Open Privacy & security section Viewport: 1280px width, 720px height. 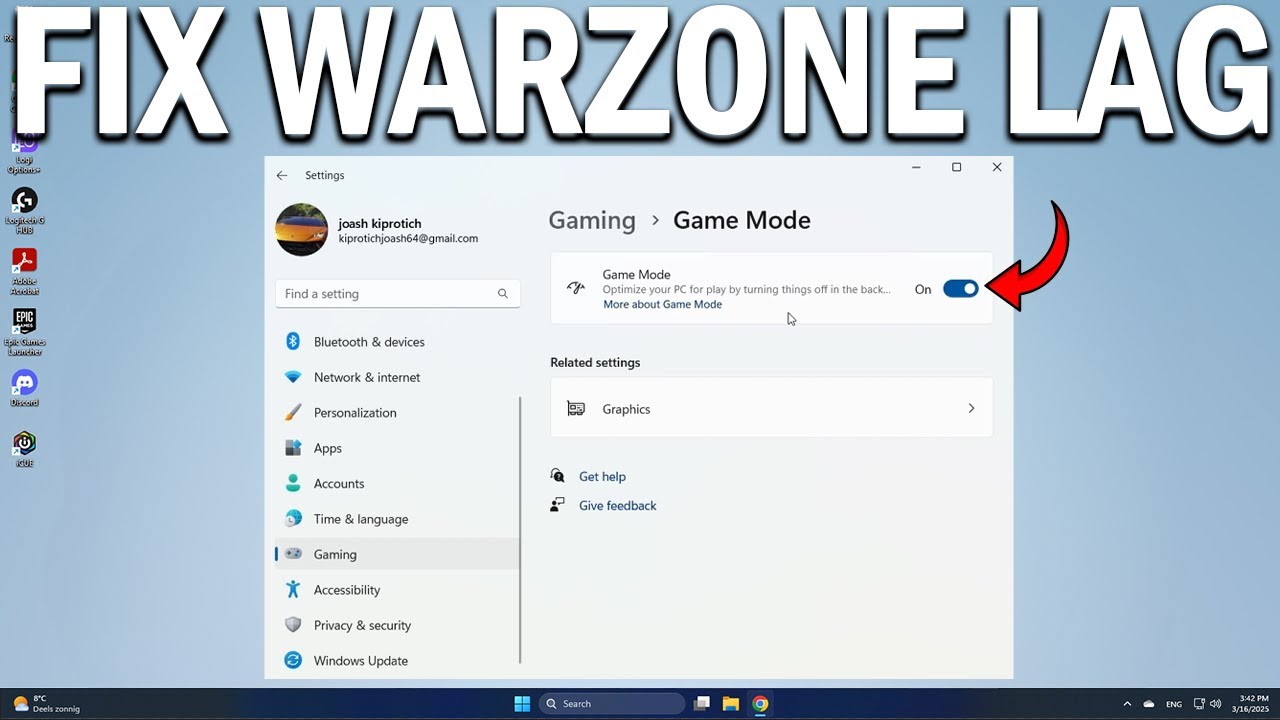point(397,625)
